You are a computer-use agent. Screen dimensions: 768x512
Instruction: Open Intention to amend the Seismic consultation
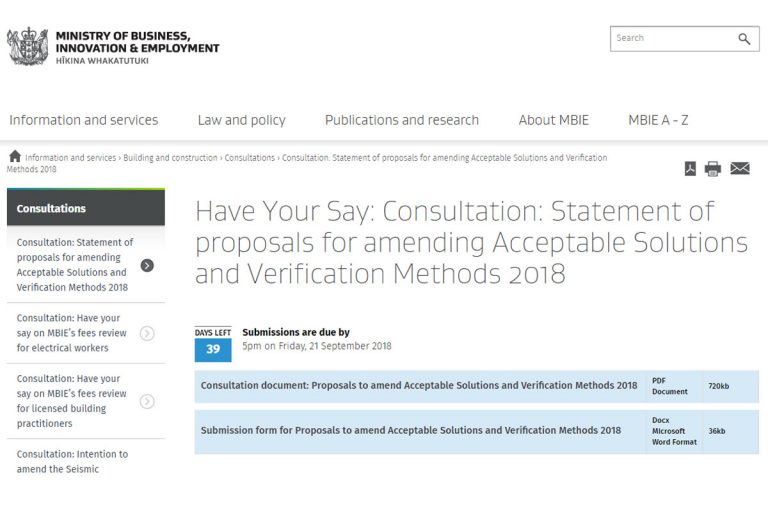coord(72,461)
